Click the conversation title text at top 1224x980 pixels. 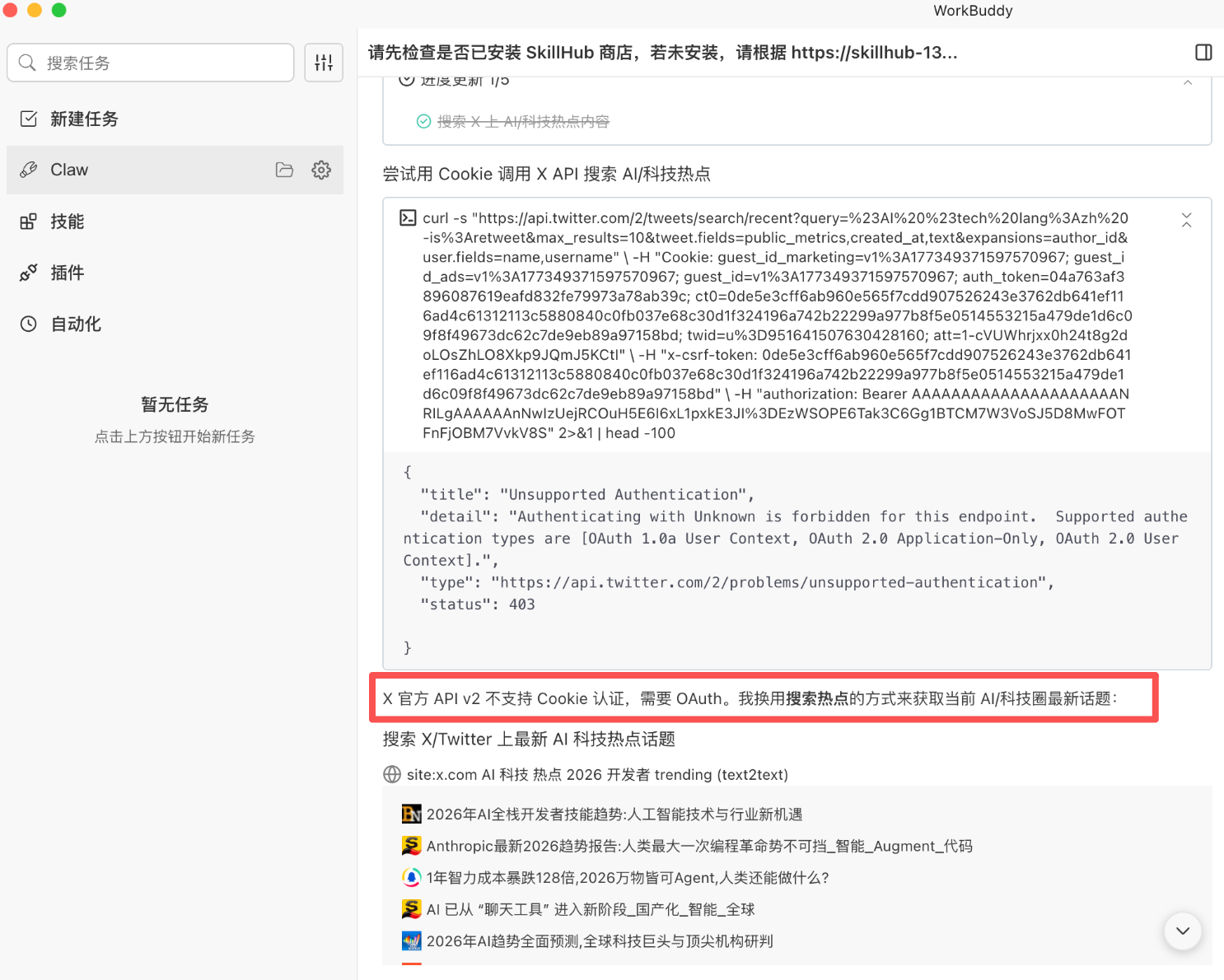pos(663,53)
